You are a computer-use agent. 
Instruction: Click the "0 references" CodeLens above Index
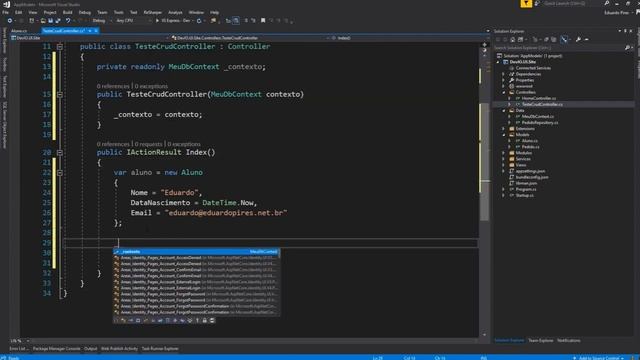point(113,144)
